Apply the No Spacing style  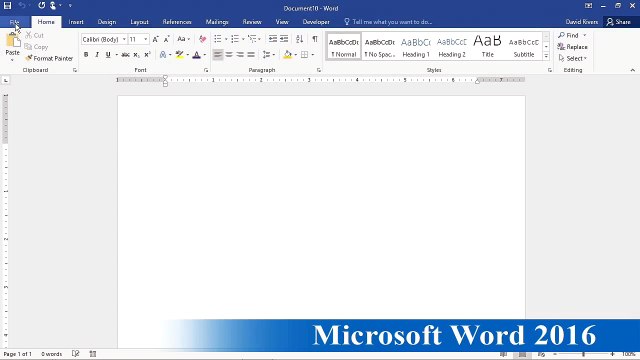(x=380, y=47)
